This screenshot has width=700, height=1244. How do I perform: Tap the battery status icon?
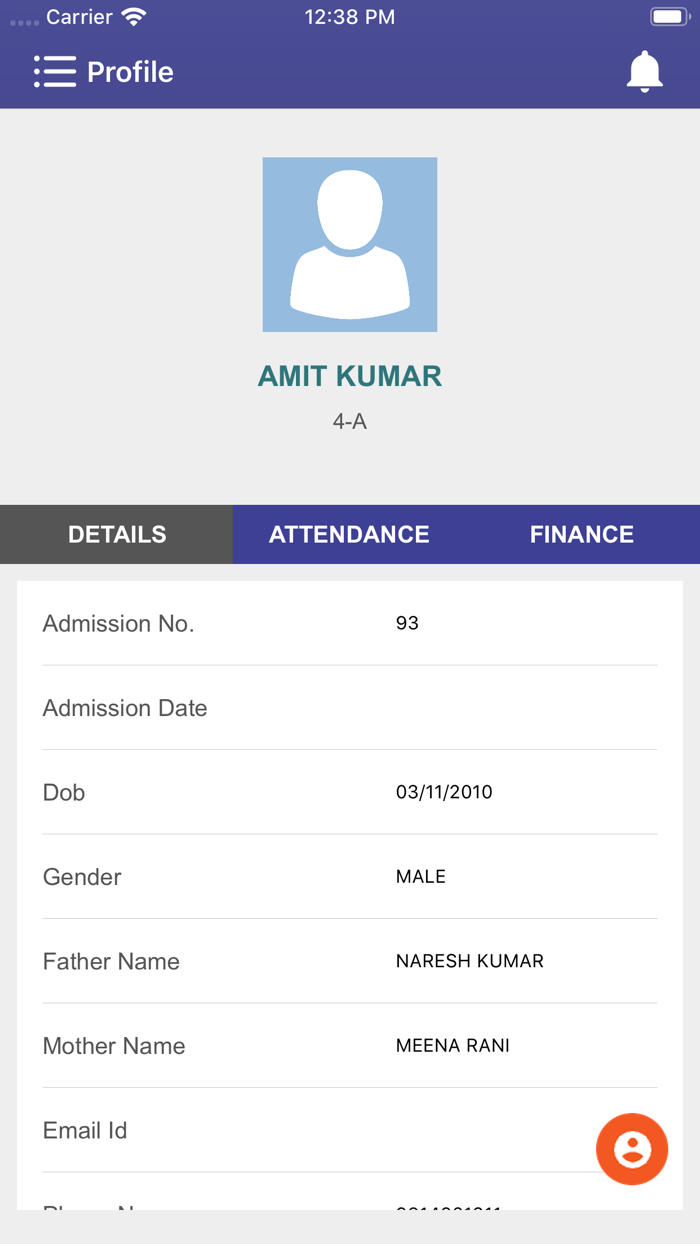[x=668, y=17]
